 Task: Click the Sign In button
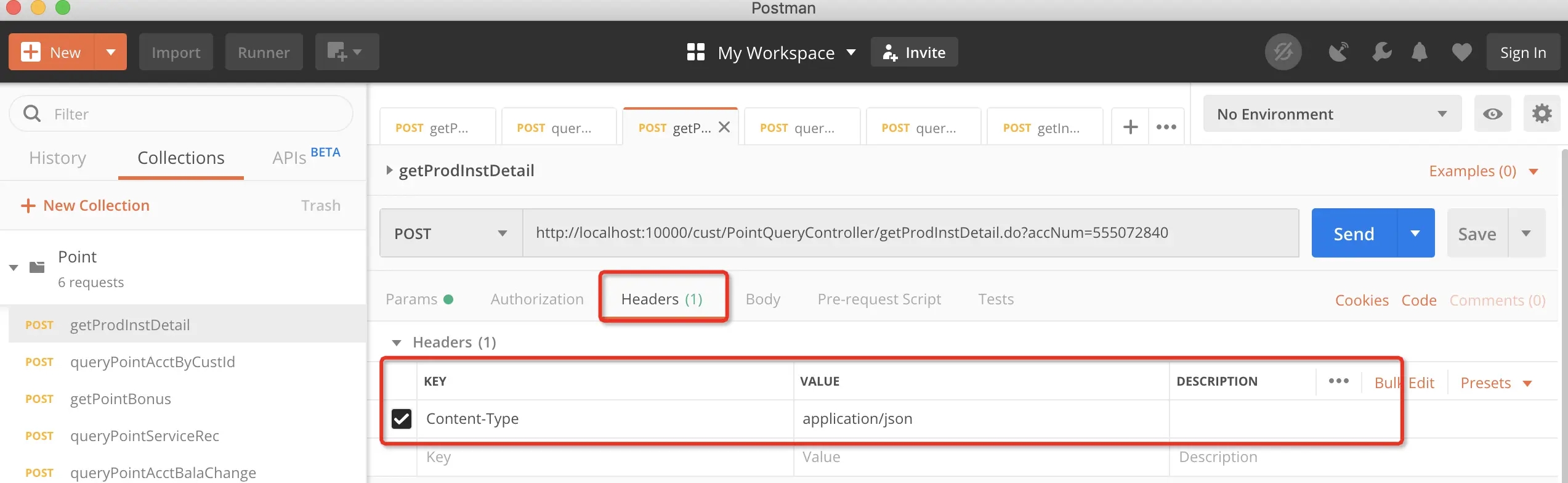(1523, 52)
